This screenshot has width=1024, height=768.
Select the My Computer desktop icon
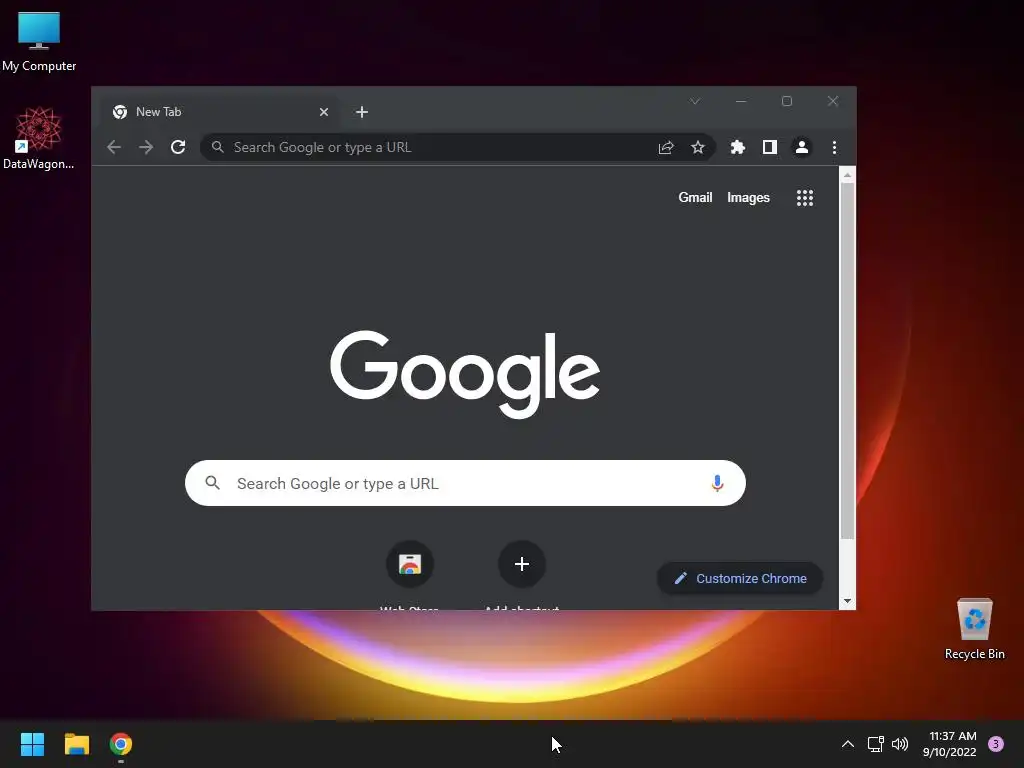pos(39,42)
